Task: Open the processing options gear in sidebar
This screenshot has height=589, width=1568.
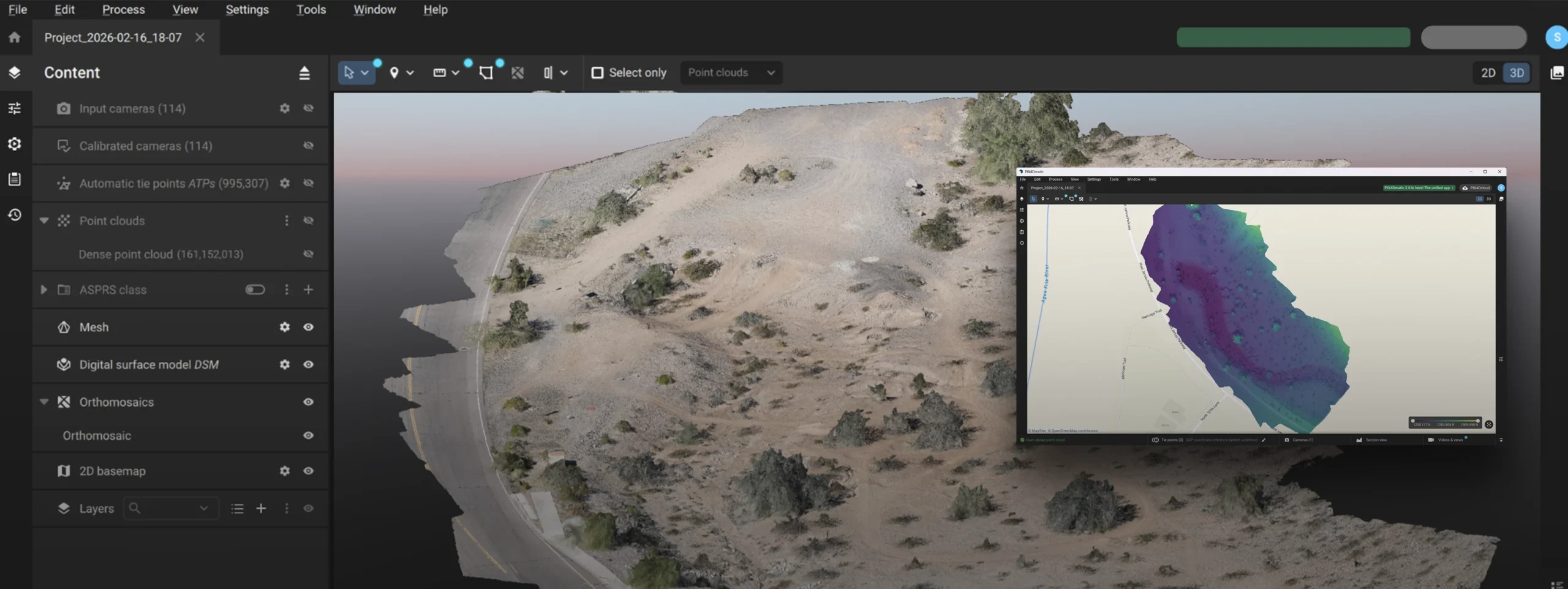Action: [15, 144]
